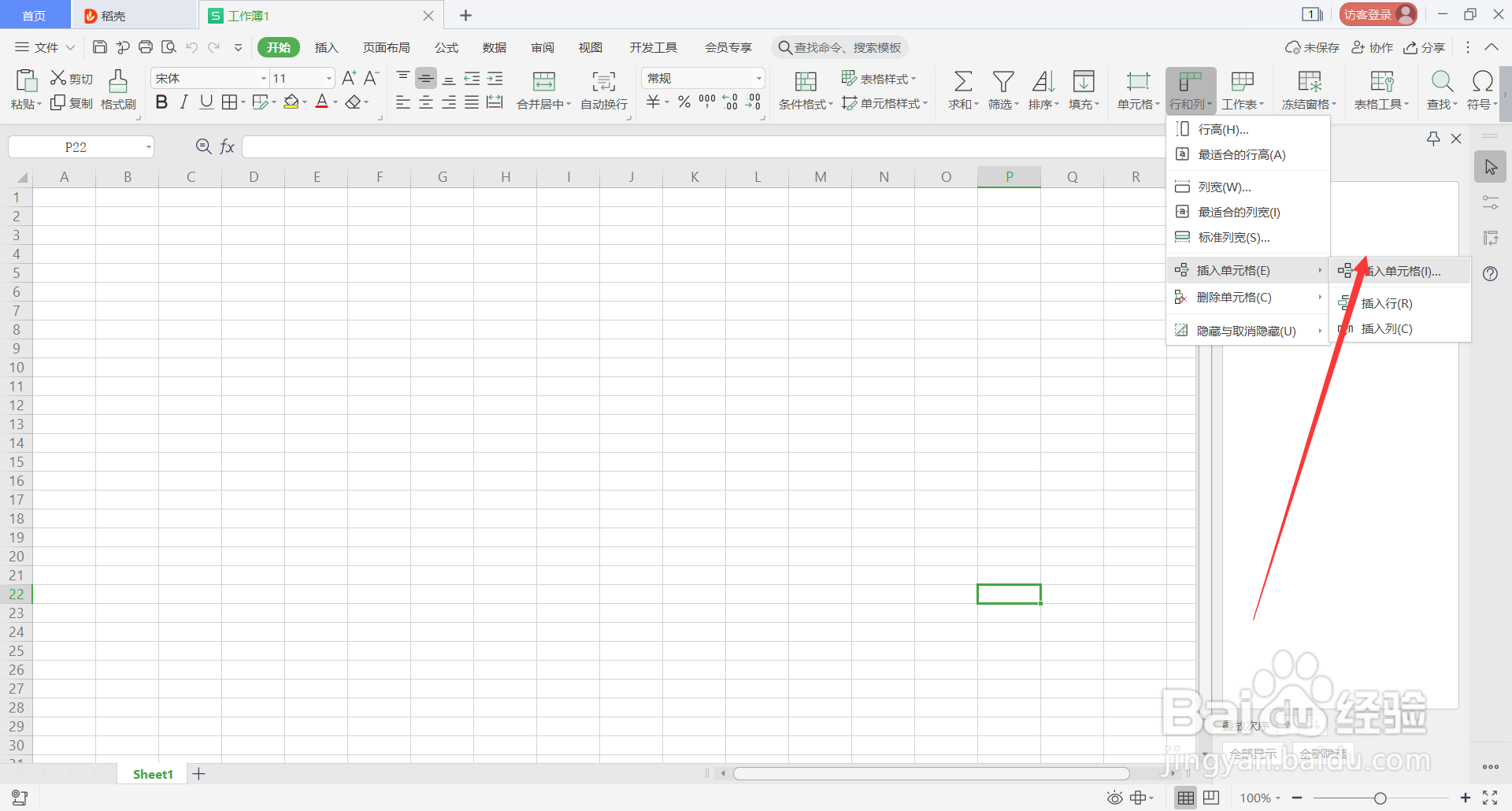The width and height of the screenshot is (1512, 811).
Task: Click the font color A button
Action: 321,102
